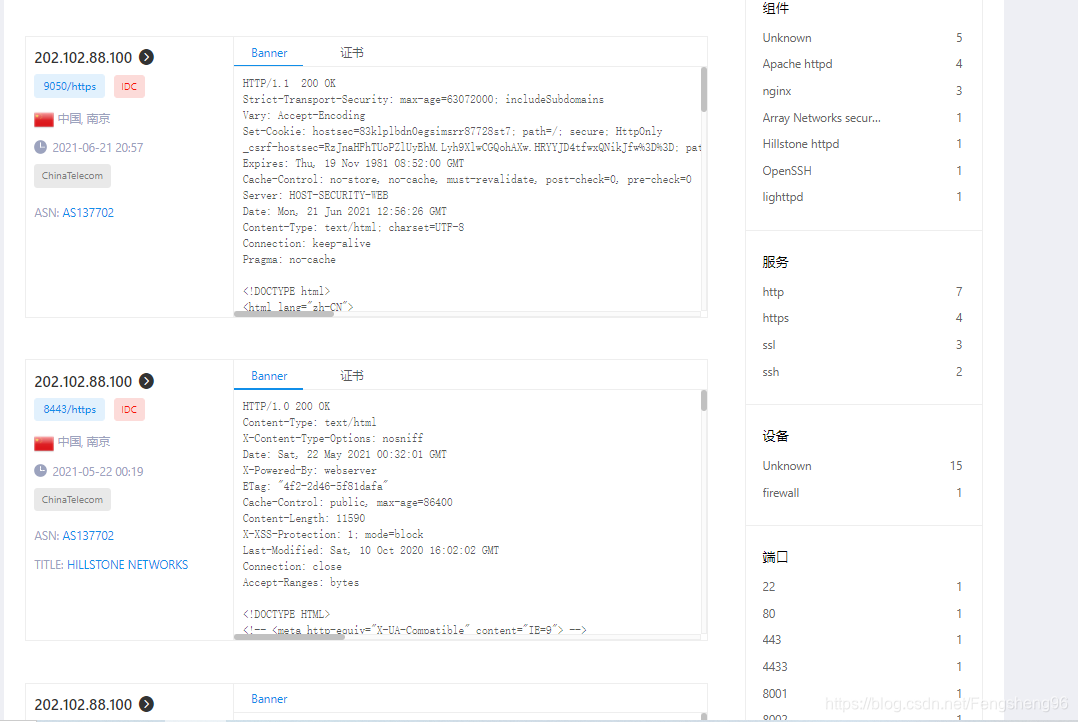Click the IDC tag in the 8443/https card
Viewport: 1078px width, 722px height.
point(129,410)
